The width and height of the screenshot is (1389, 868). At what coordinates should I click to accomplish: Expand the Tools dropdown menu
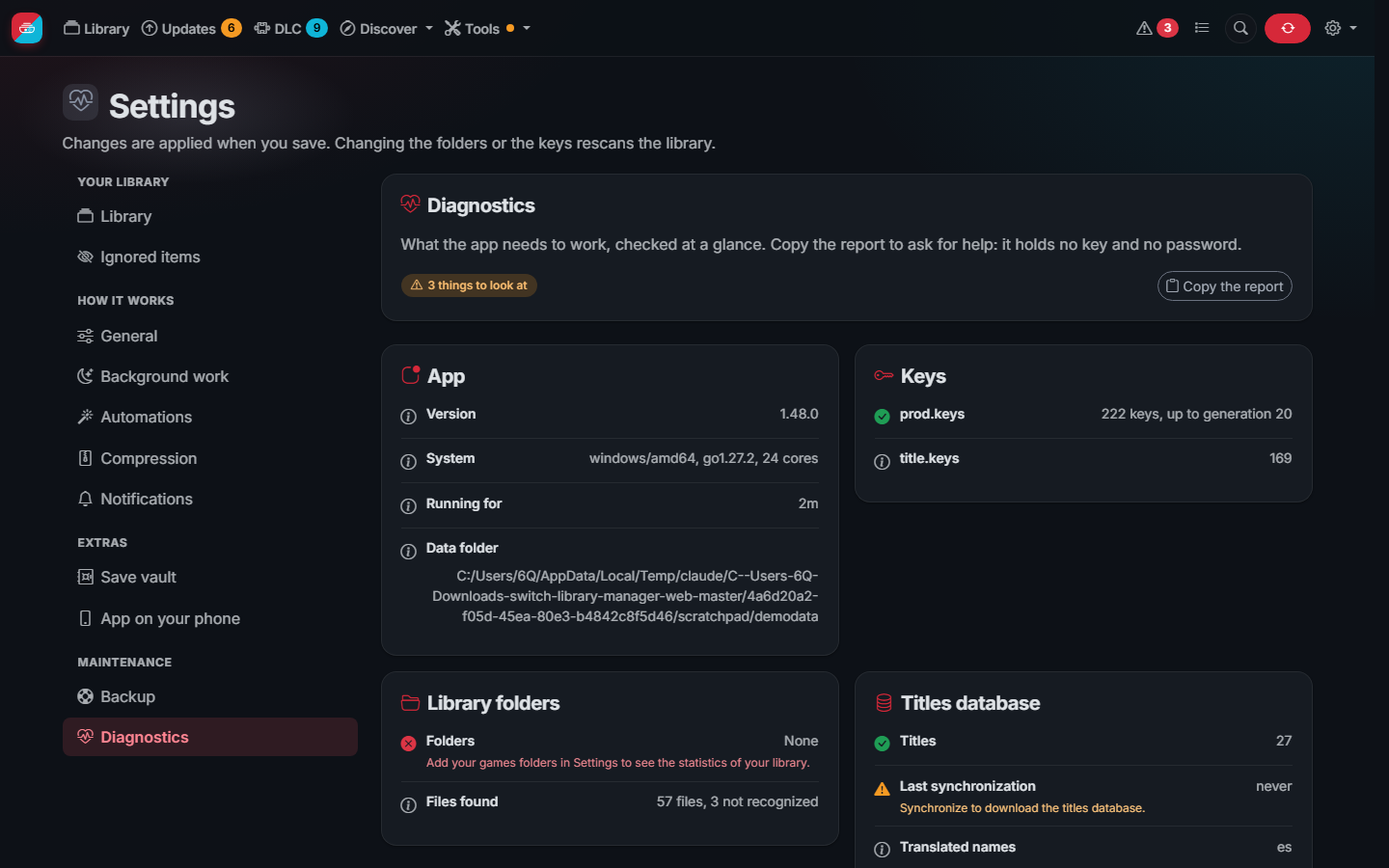click(487, 28)
